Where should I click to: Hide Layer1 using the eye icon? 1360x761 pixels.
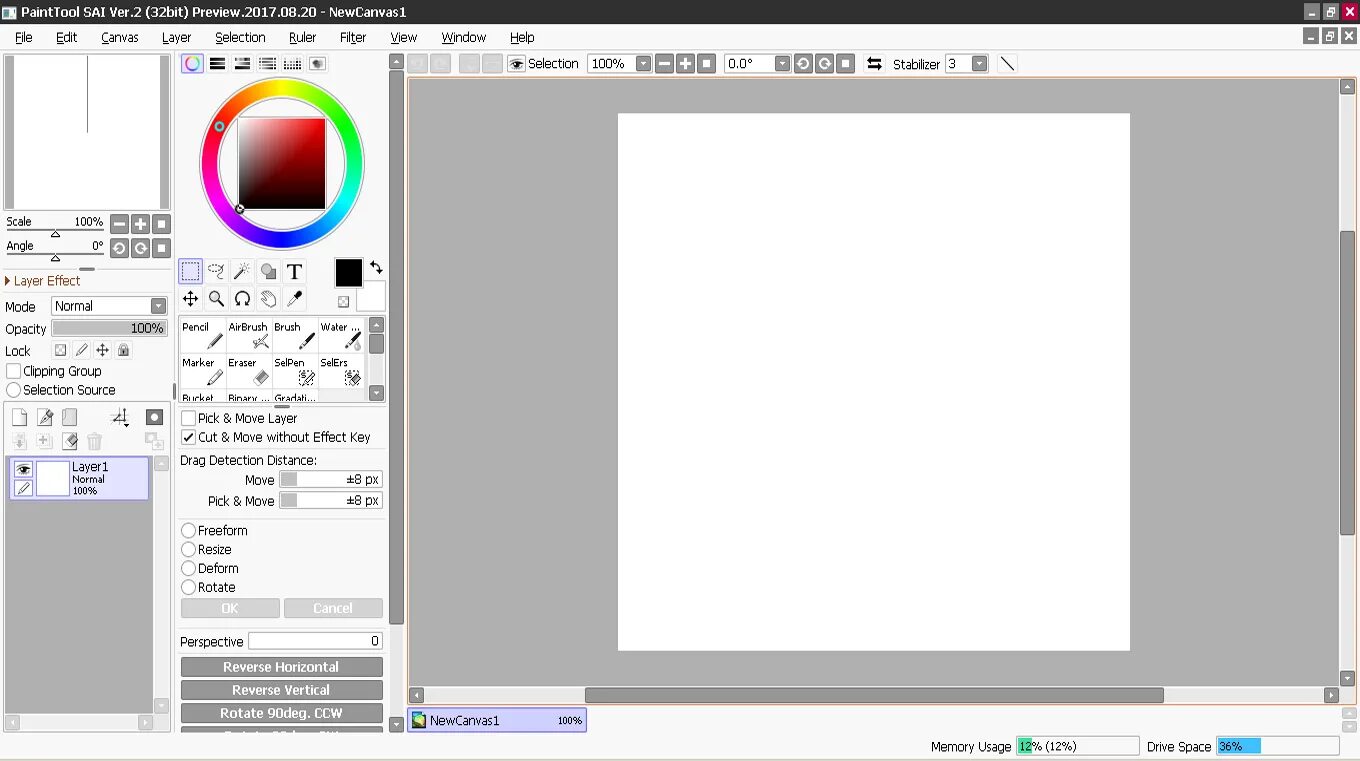[x=23, y=469]
